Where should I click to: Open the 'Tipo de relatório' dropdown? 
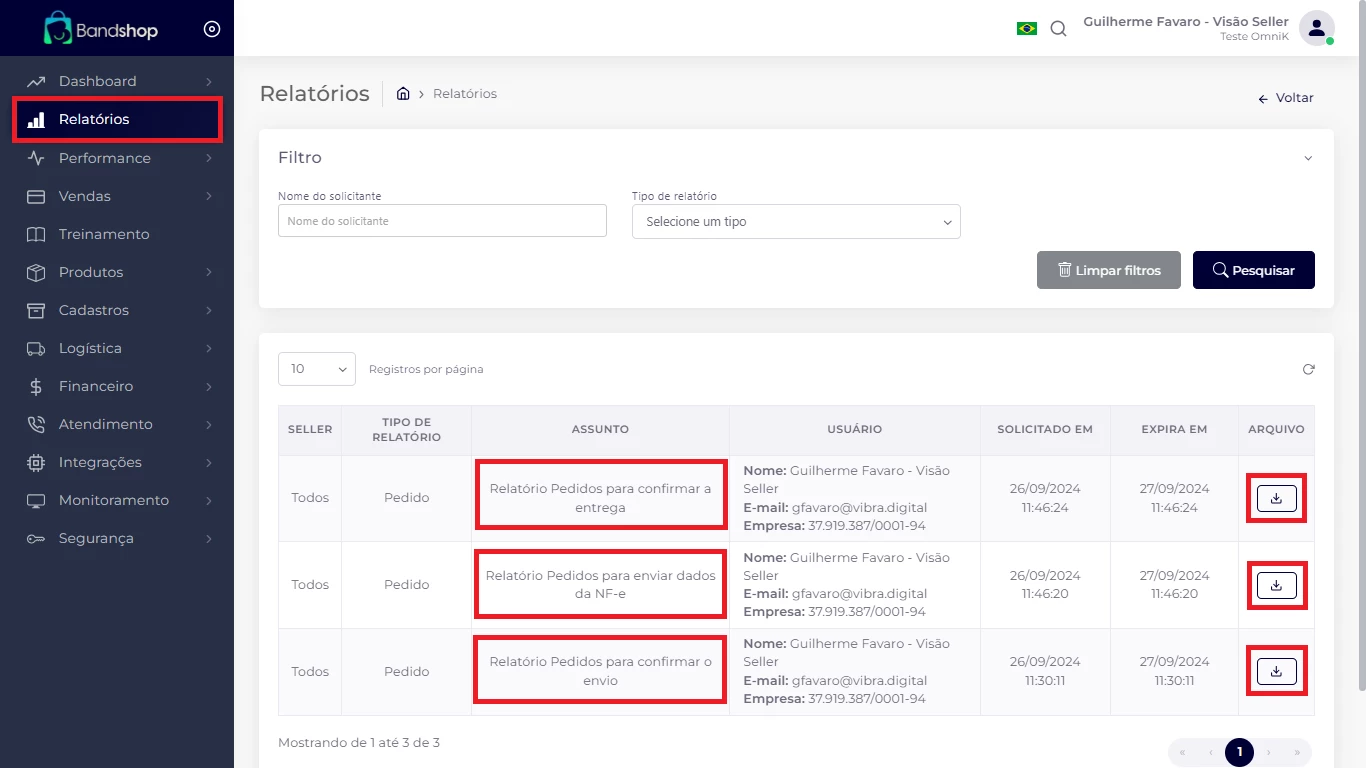point(796,222)
